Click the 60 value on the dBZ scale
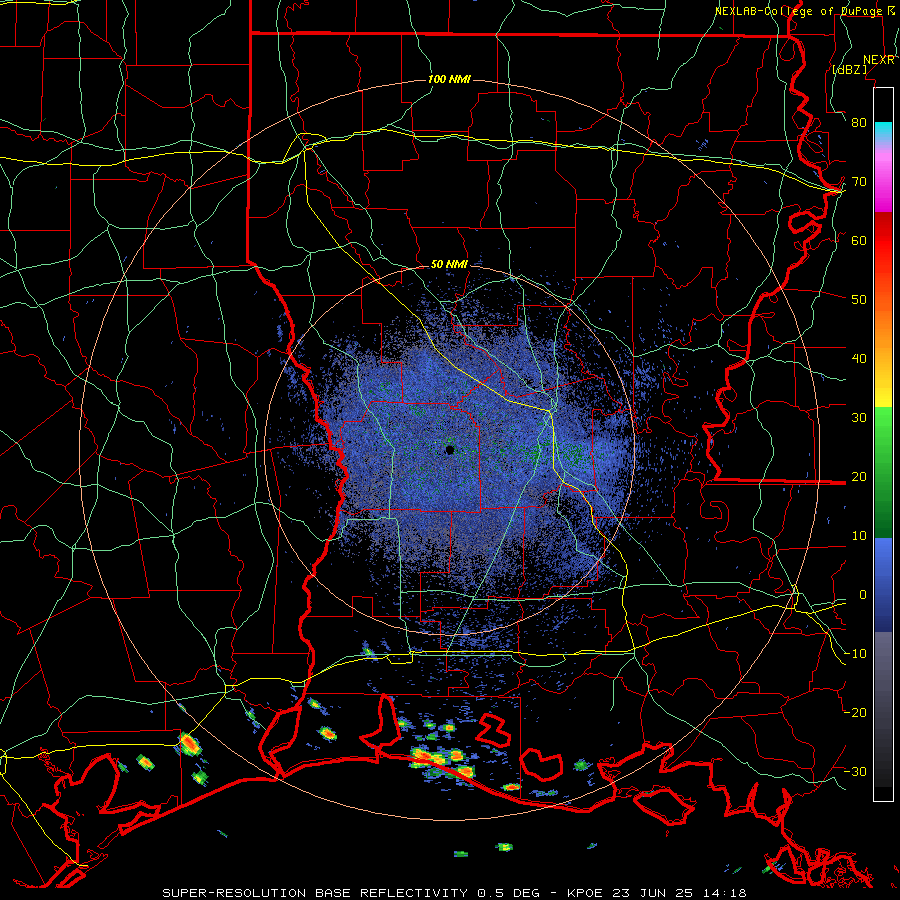This screenshot has width=900, height=900. click(x=859, y=240)
